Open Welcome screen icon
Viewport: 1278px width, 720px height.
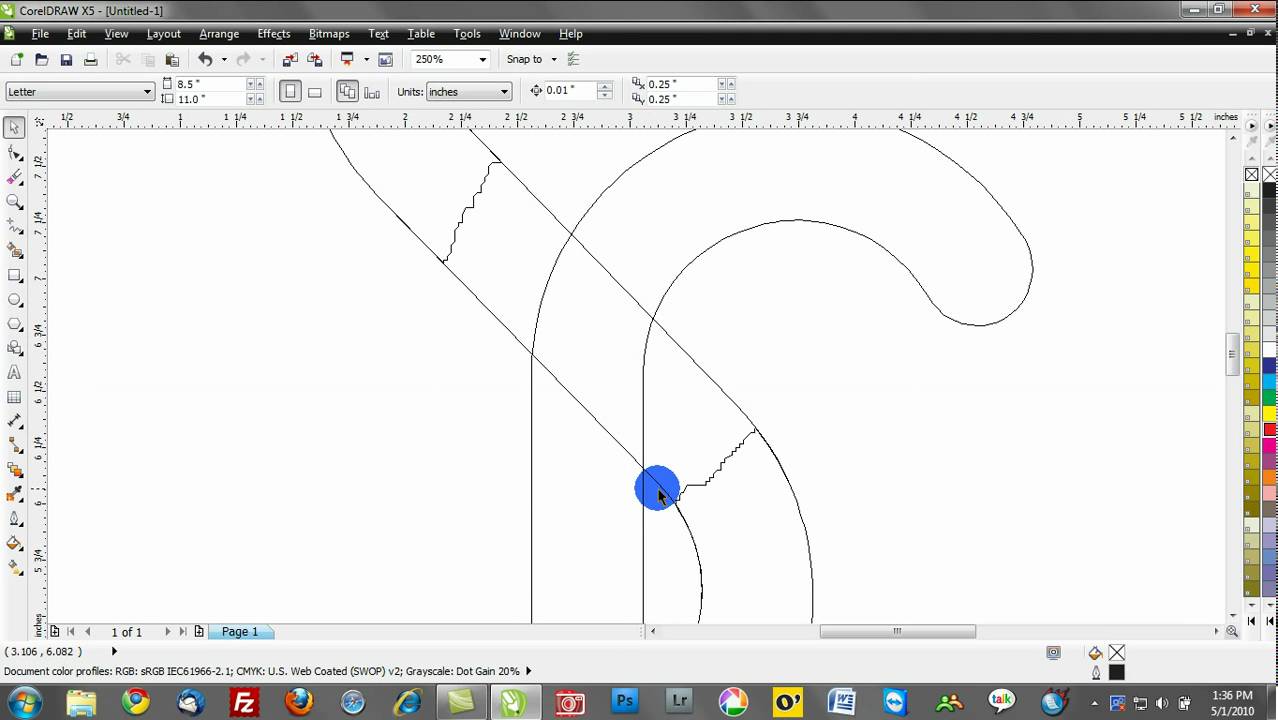coord(385,60)
